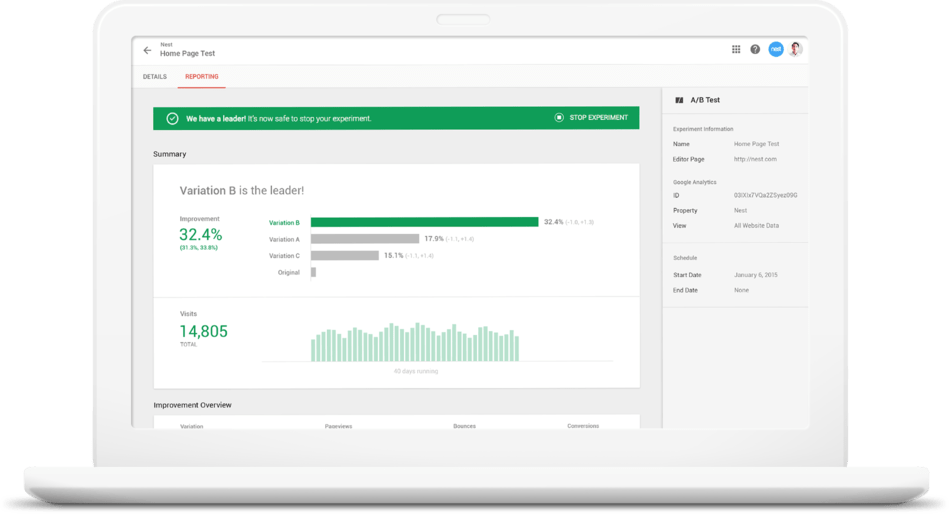The width and height of the screenshot is (949, 514).
Task: Select the 32.4% improvement value
Action: (200, 235)
